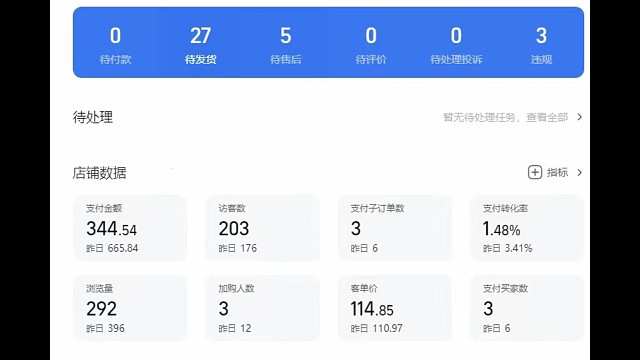Image resolution: width=640 pixels, height=360 pixels.
Task: Open the 指标 metrics link
Action: [557, 172]
